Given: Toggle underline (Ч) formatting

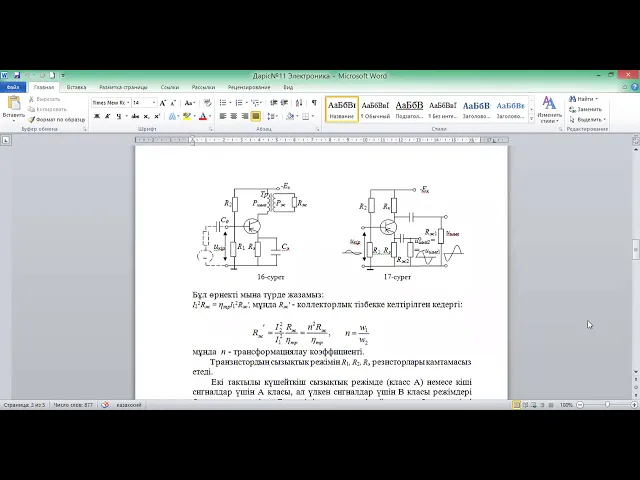Looking at the screenshot, I should click(118, 116).
